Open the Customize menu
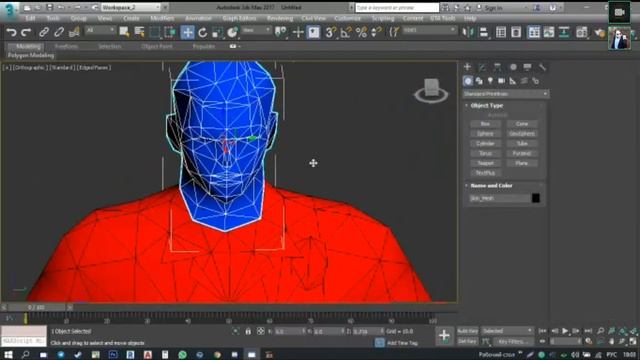The image size is (640, 360). click(x=348, y=18)
